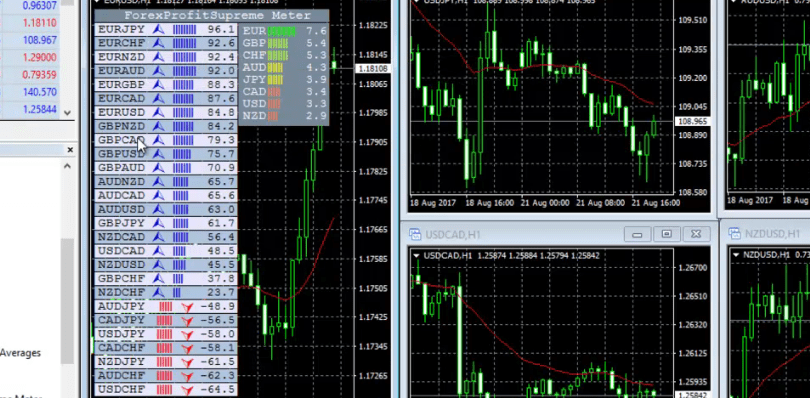The image size is (810, 398).
Task: Click the USDJPY red down-arrow icon
Action: (x=187, y=335)
